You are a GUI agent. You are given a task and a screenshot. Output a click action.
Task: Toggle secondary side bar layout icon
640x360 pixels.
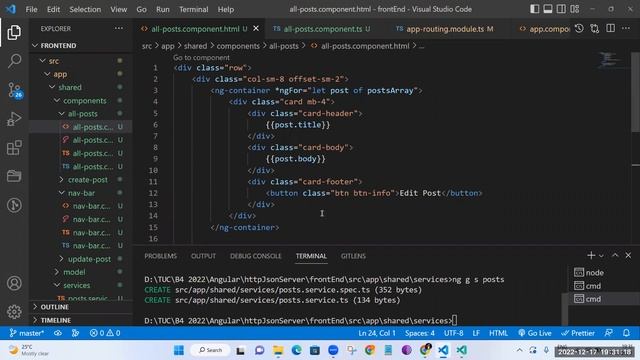click(x=561, y=9)
